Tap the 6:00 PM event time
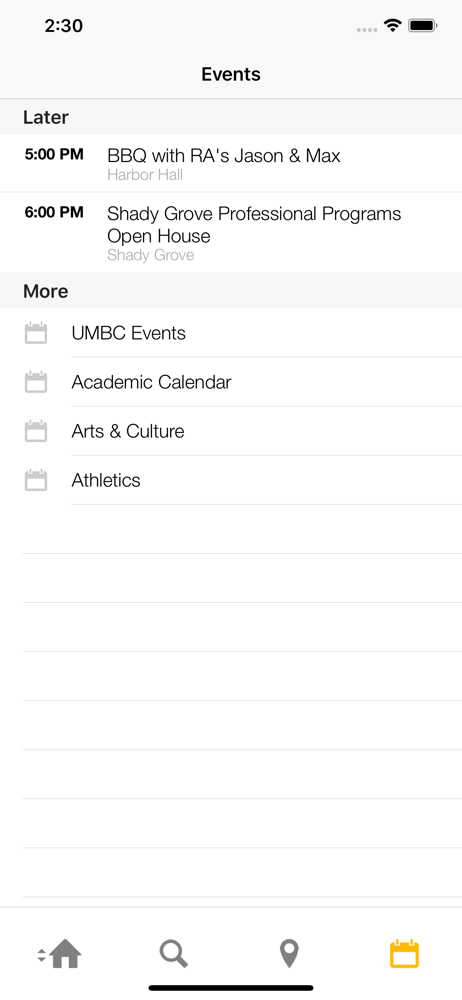Screen dimensions: 462x1000 click(54, 212)
